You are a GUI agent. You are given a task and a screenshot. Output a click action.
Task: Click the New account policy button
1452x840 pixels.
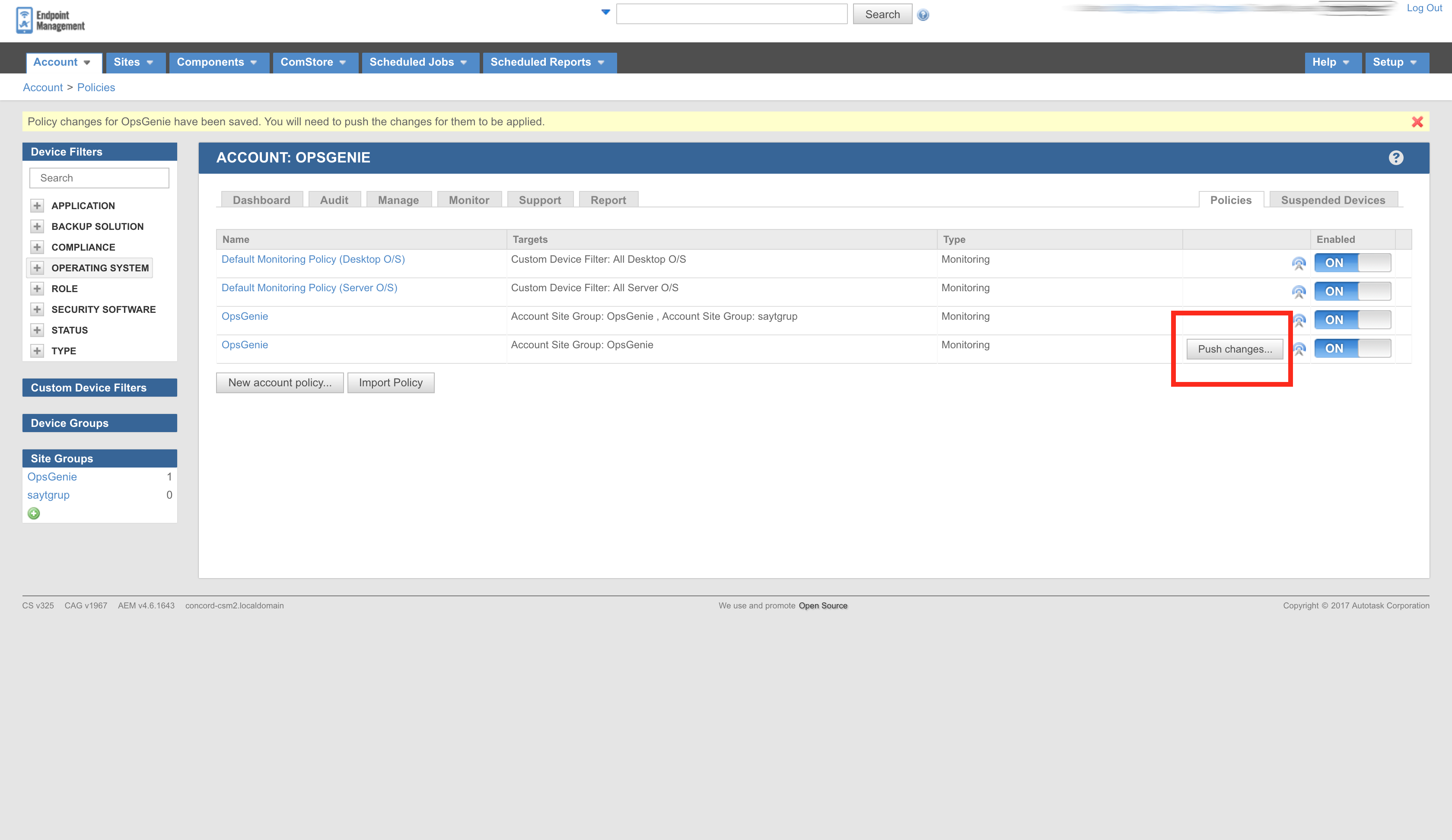point(280,382)
